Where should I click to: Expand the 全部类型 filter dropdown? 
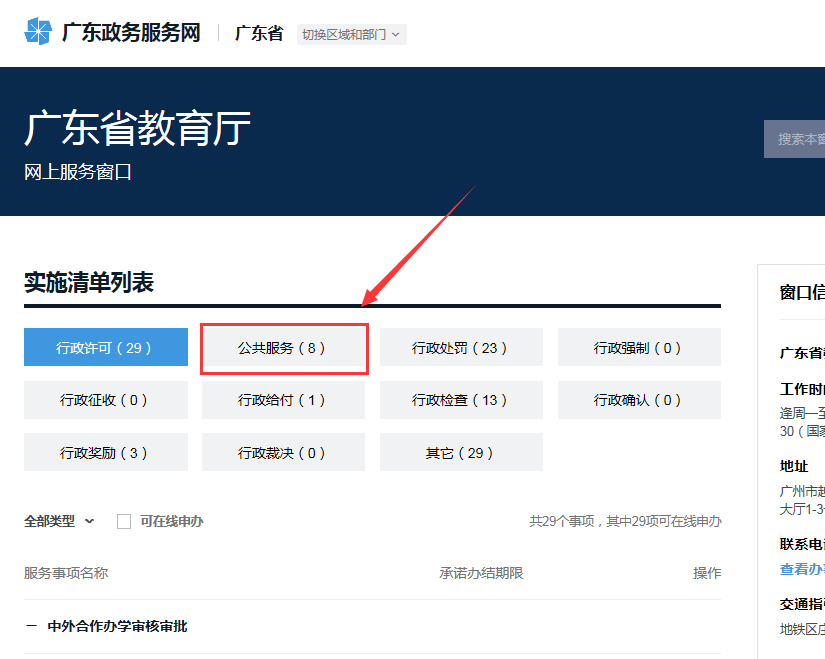(x=59, y=521)
